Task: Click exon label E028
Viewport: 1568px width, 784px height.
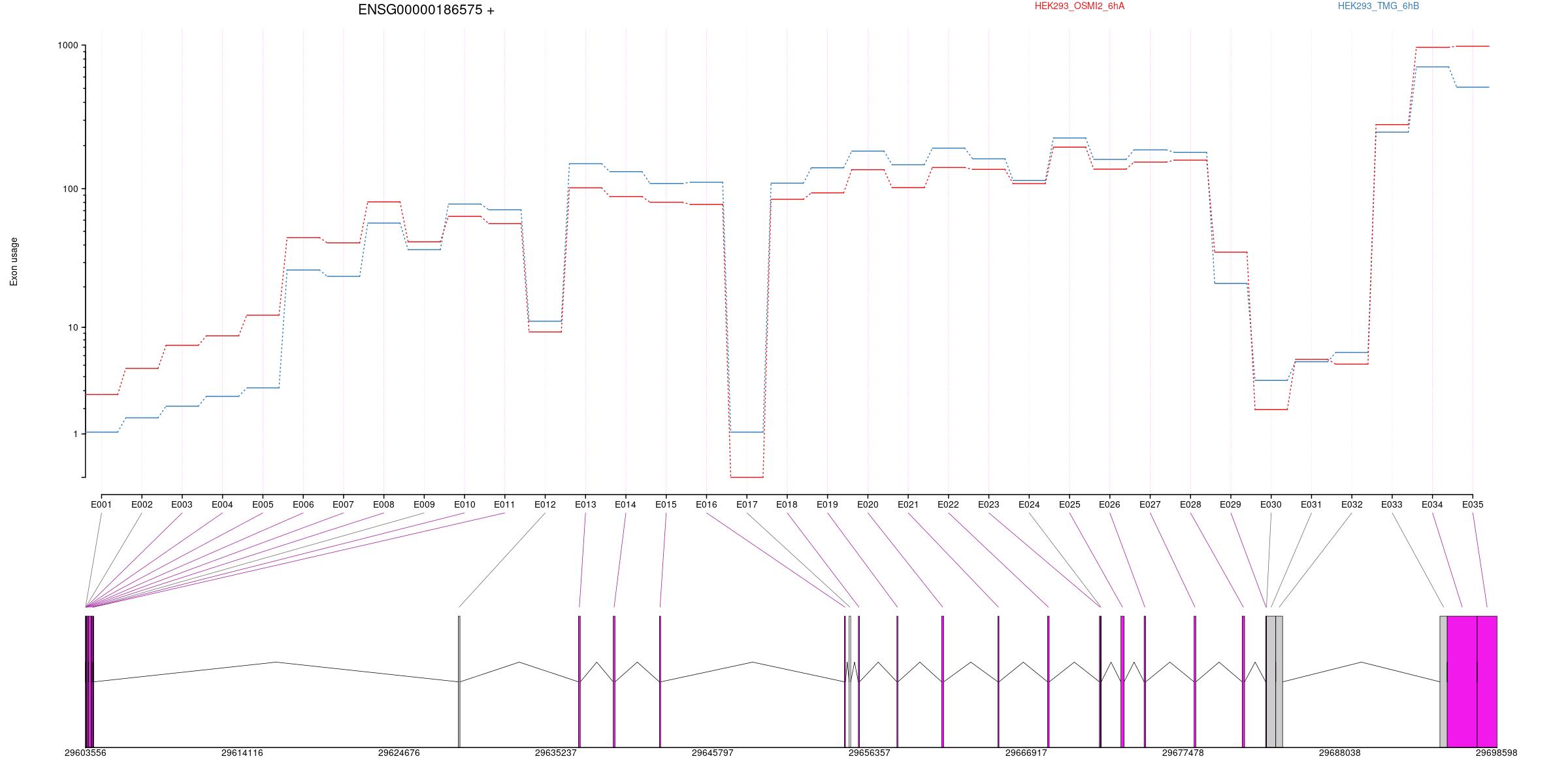Action: point(1190,504)
